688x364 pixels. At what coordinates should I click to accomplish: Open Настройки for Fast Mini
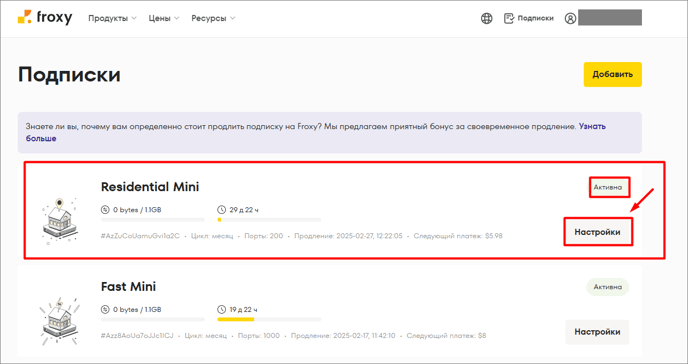597,332
